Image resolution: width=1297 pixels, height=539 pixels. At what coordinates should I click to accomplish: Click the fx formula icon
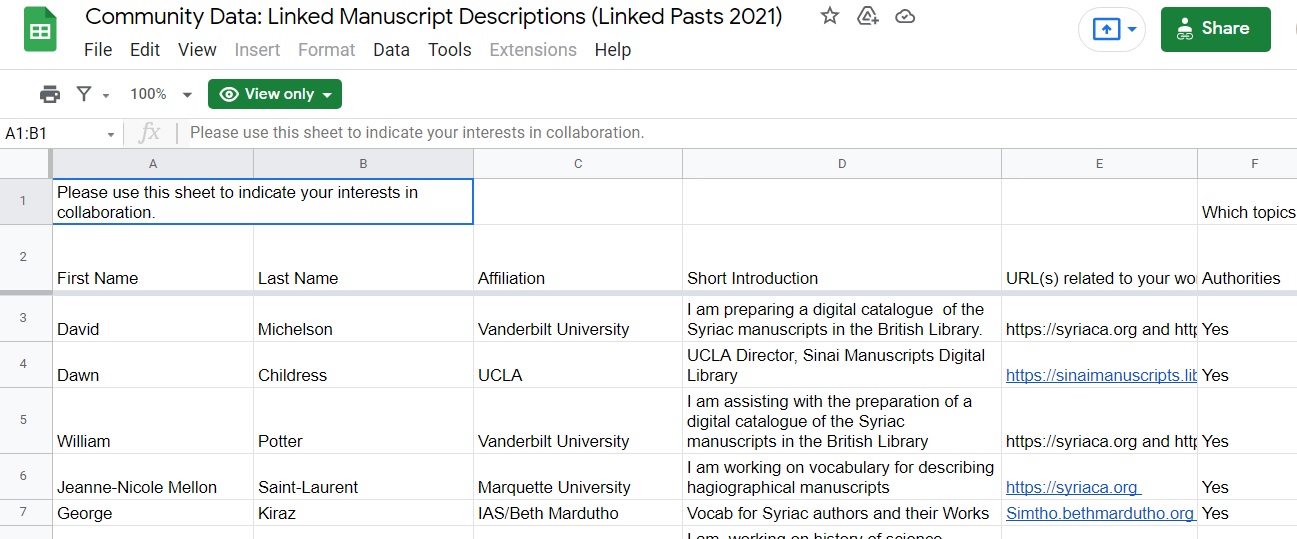[149, 133]
